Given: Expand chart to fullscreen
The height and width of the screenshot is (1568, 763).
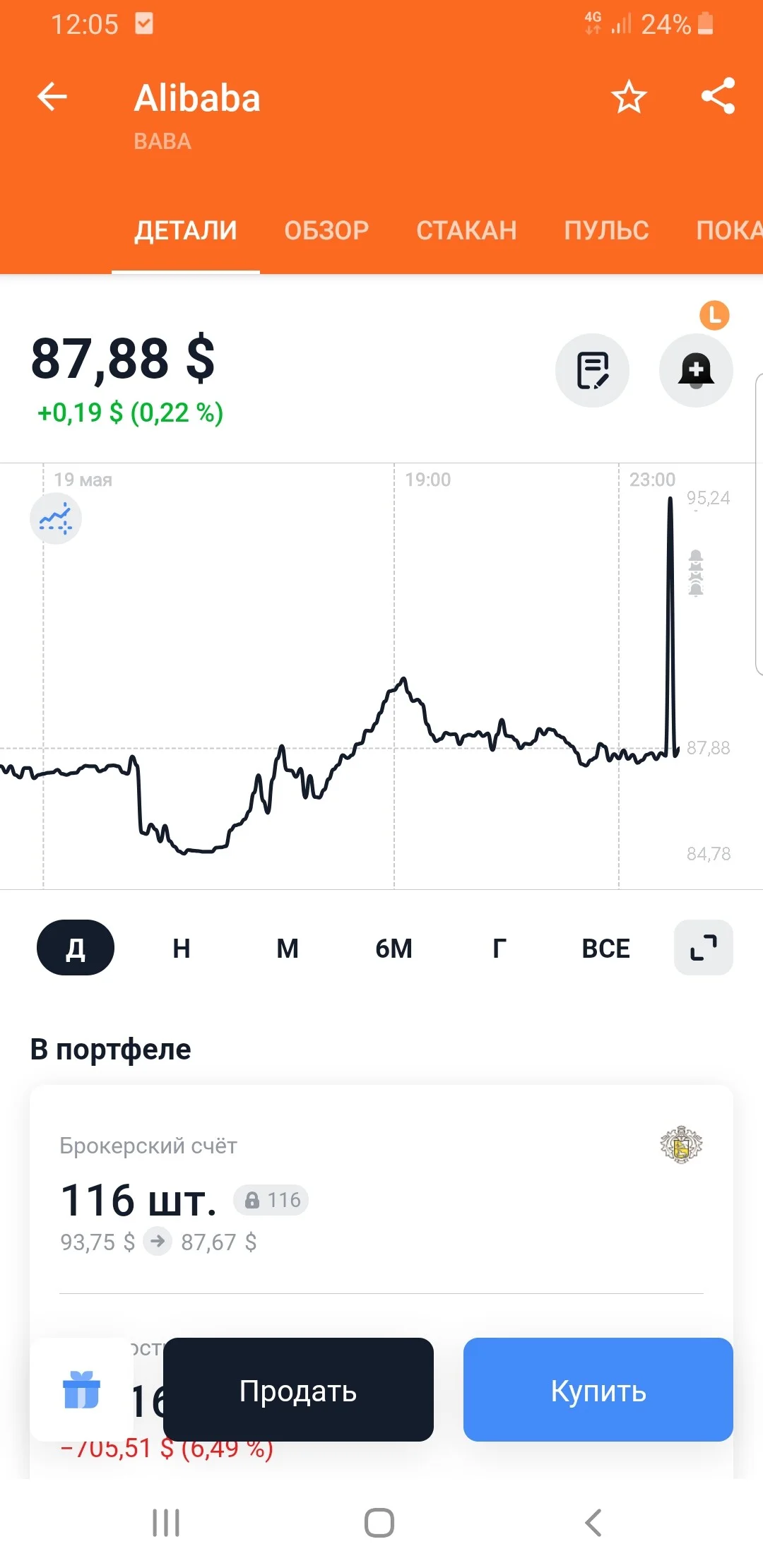Looking at the screenshot, I should click(x=704, y=947).
